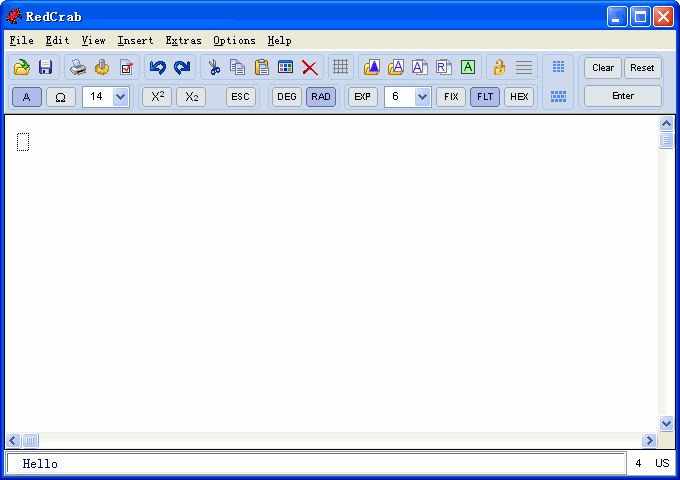Click the open file folder icon
The height and width of the screenshot is (480, 680).
point(21,67)
